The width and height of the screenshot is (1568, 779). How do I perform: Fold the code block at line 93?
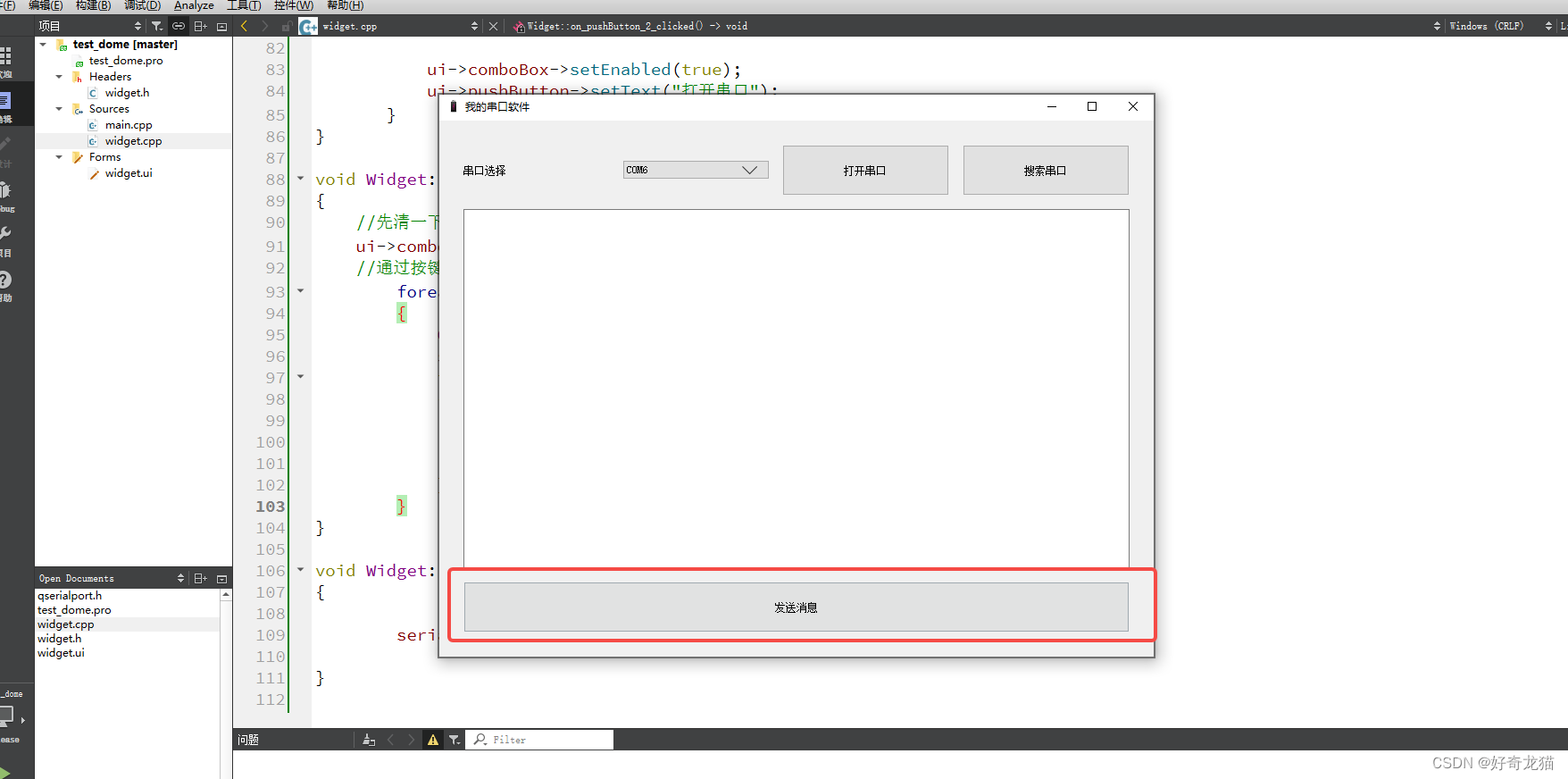pos(301,290)
